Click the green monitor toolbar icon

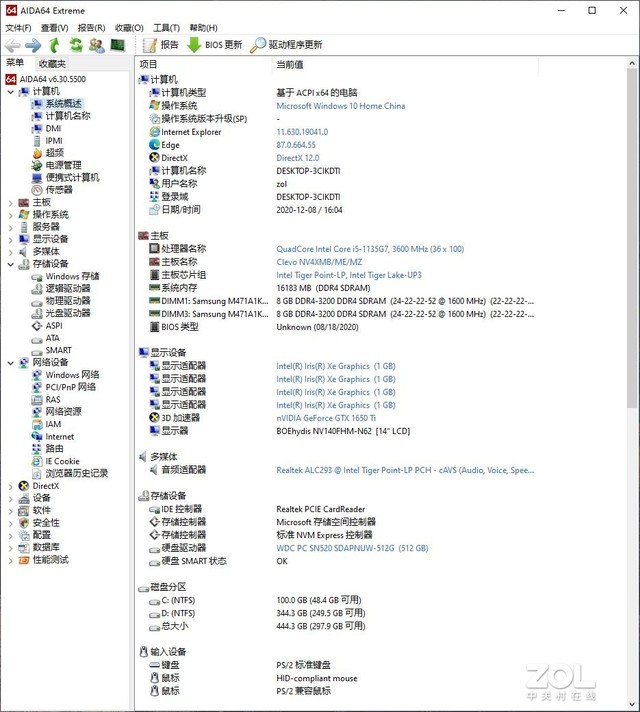[118, 45]
